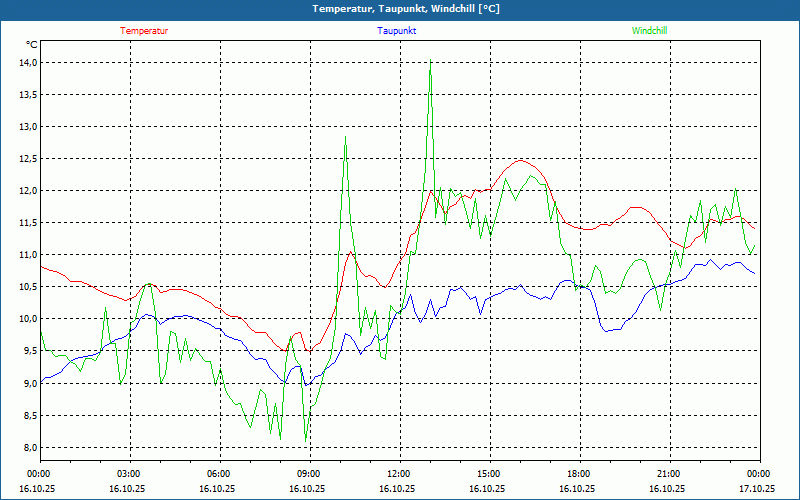Click the °C unit label on y-axis
This screenshot has height=500, width=800.
[32, 45]
